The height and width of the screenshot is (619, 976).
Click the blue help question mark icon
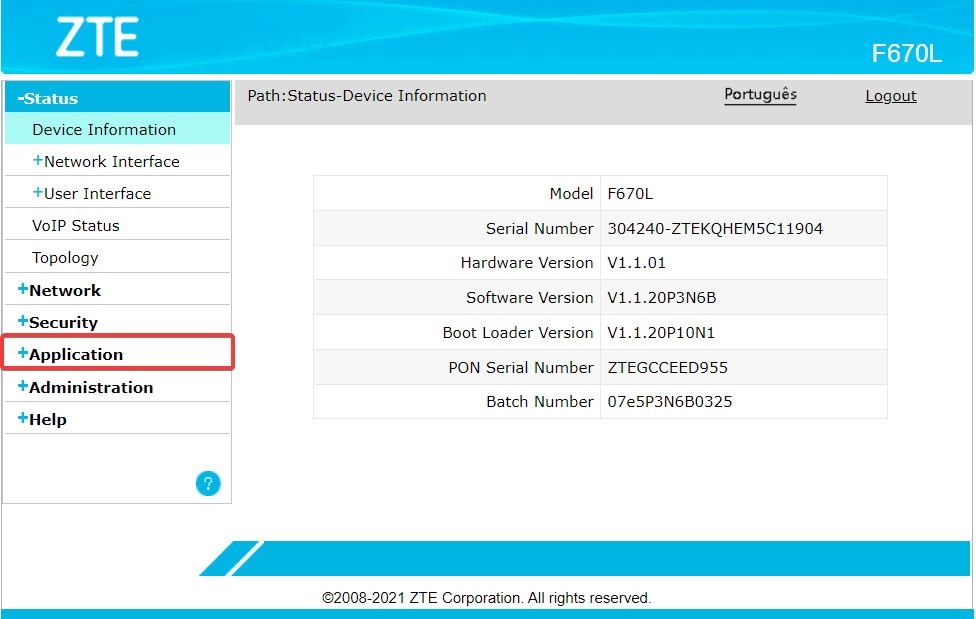(208, 484)
